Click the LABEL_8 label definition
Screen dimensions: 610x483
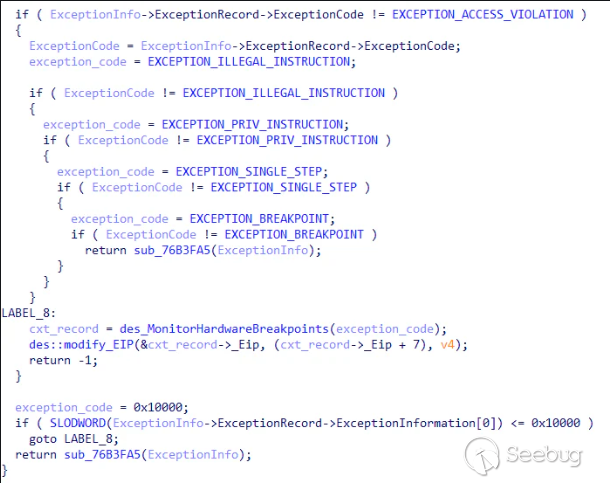click(29, 313)
